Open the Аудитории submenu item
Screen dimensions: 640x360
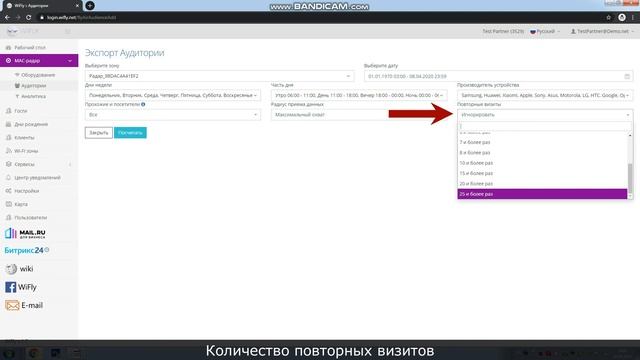pos(33,86)
